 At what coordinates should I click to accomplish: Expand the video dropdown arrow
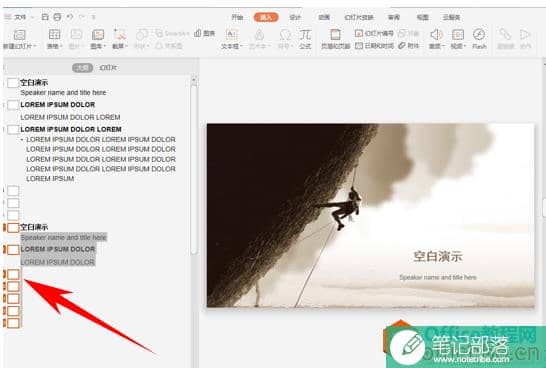tap(465, 46)
